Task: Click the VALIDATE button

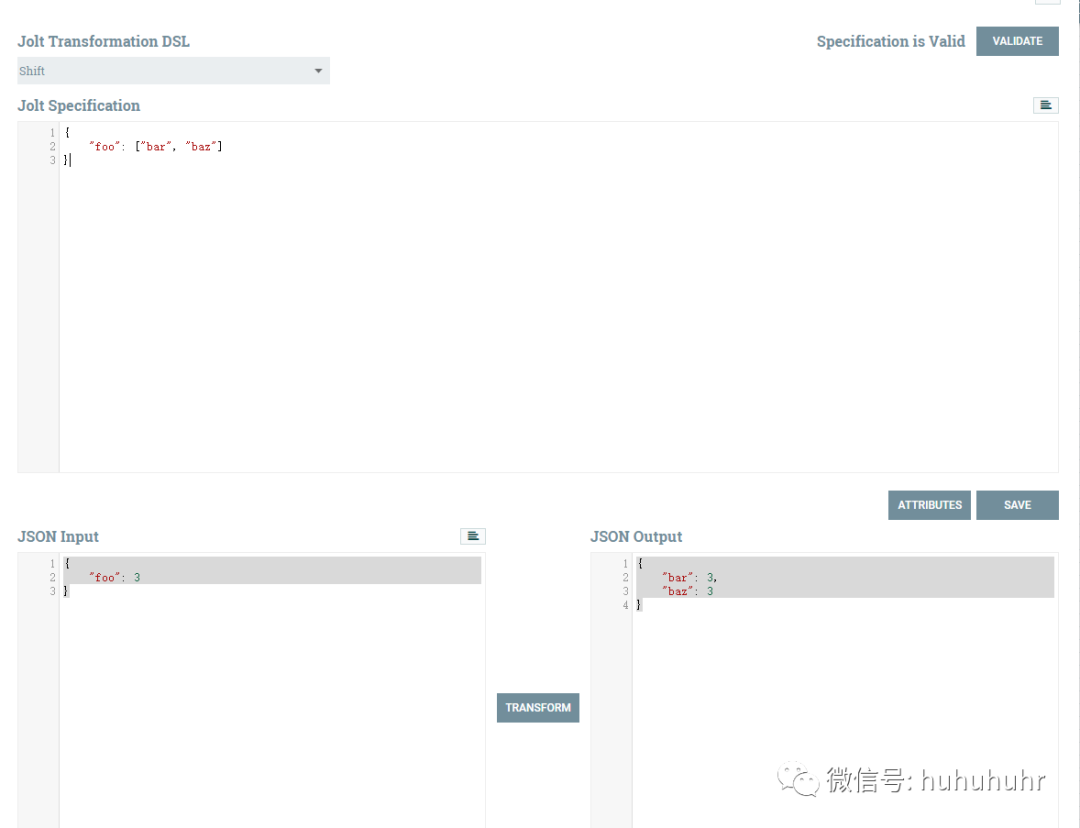Action: tap(1017, 41)
